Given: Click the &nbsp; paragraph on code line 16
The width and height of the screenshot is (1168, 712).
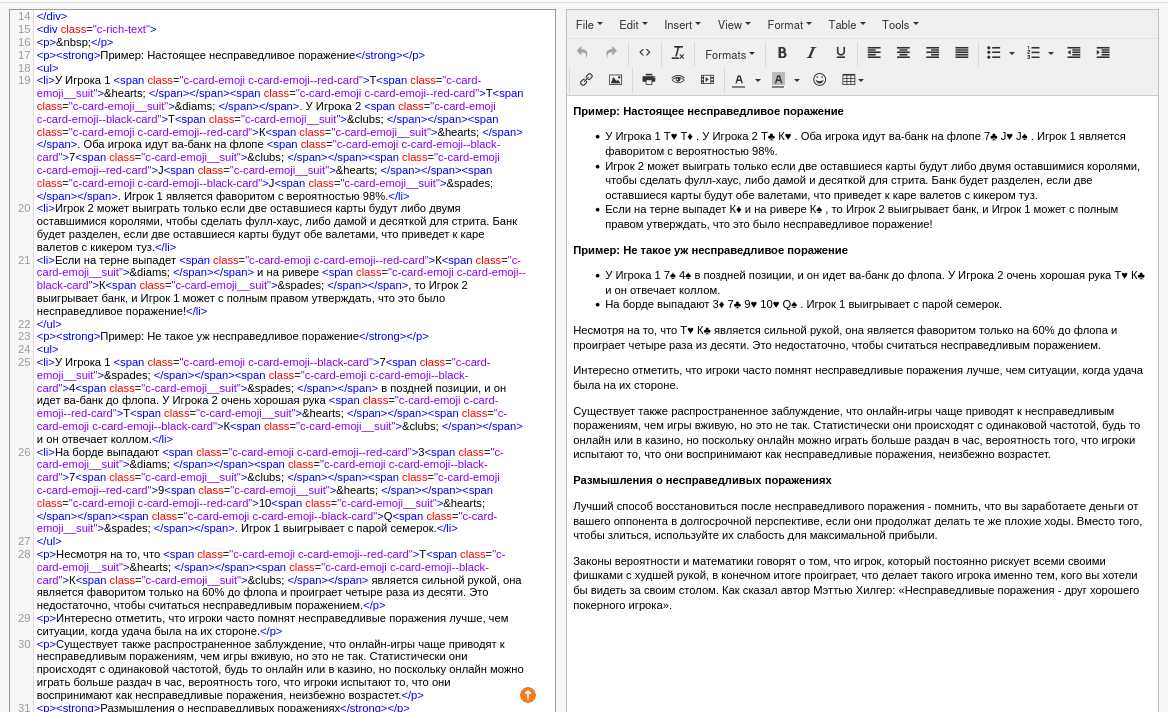Looking at the screenshot, I should [x=74, y=42].
